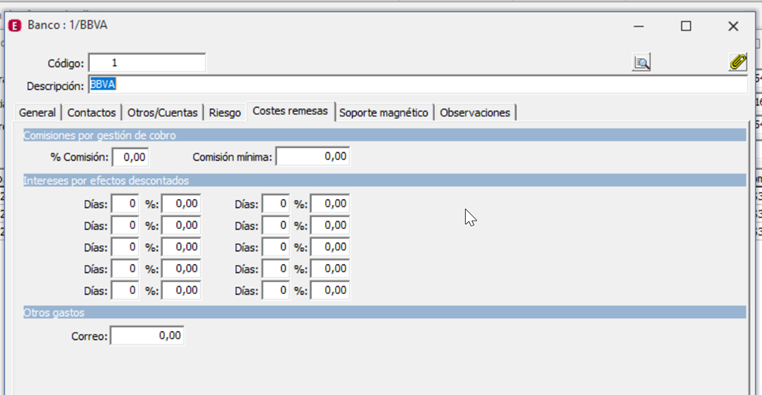
Task: Click % field in fourth row, left column
Action: coord(181,269)
